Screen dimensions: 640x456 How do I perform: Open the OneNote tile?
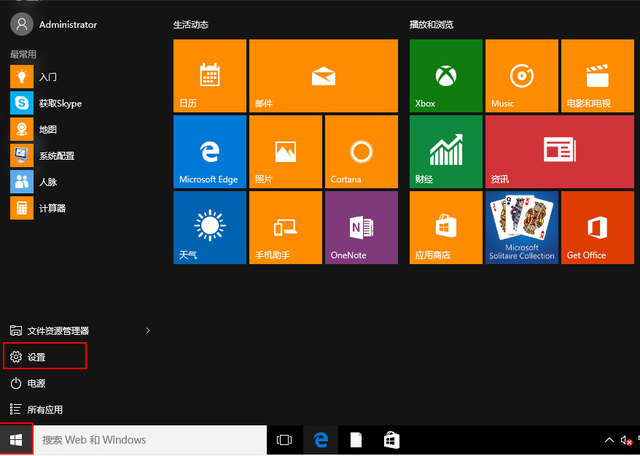[361, 227]
